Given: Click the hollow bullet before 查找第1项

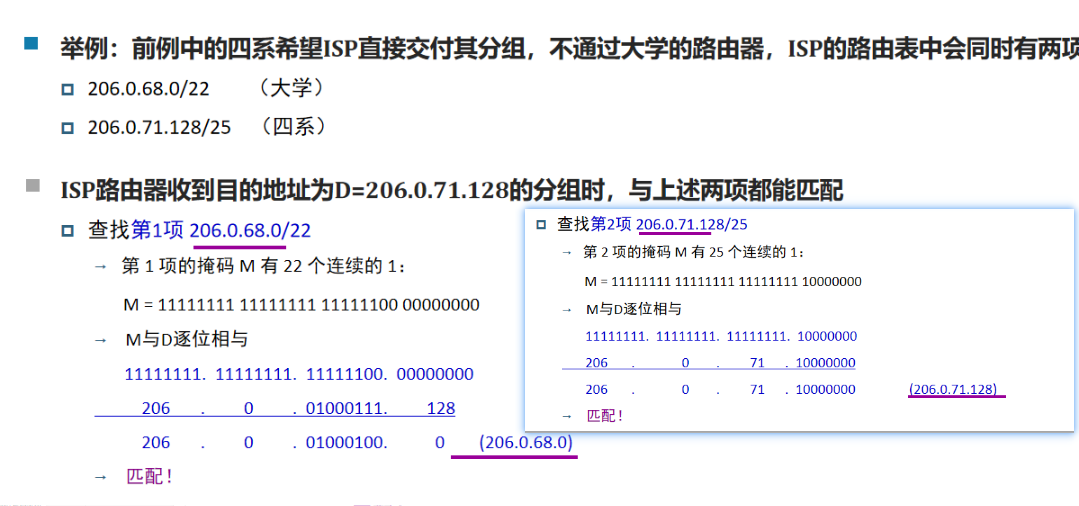Looking at the screenshot, I should (x=67, y=231).
